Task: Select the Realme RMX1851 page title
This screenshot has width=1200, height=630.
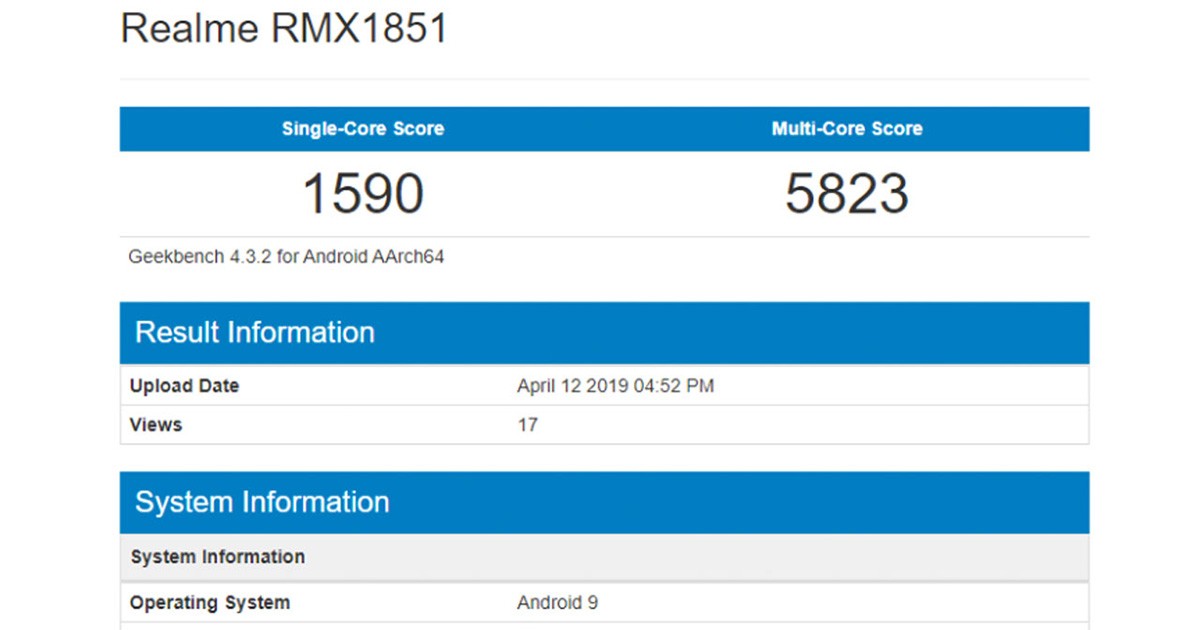Action: (x=283, y=29)
